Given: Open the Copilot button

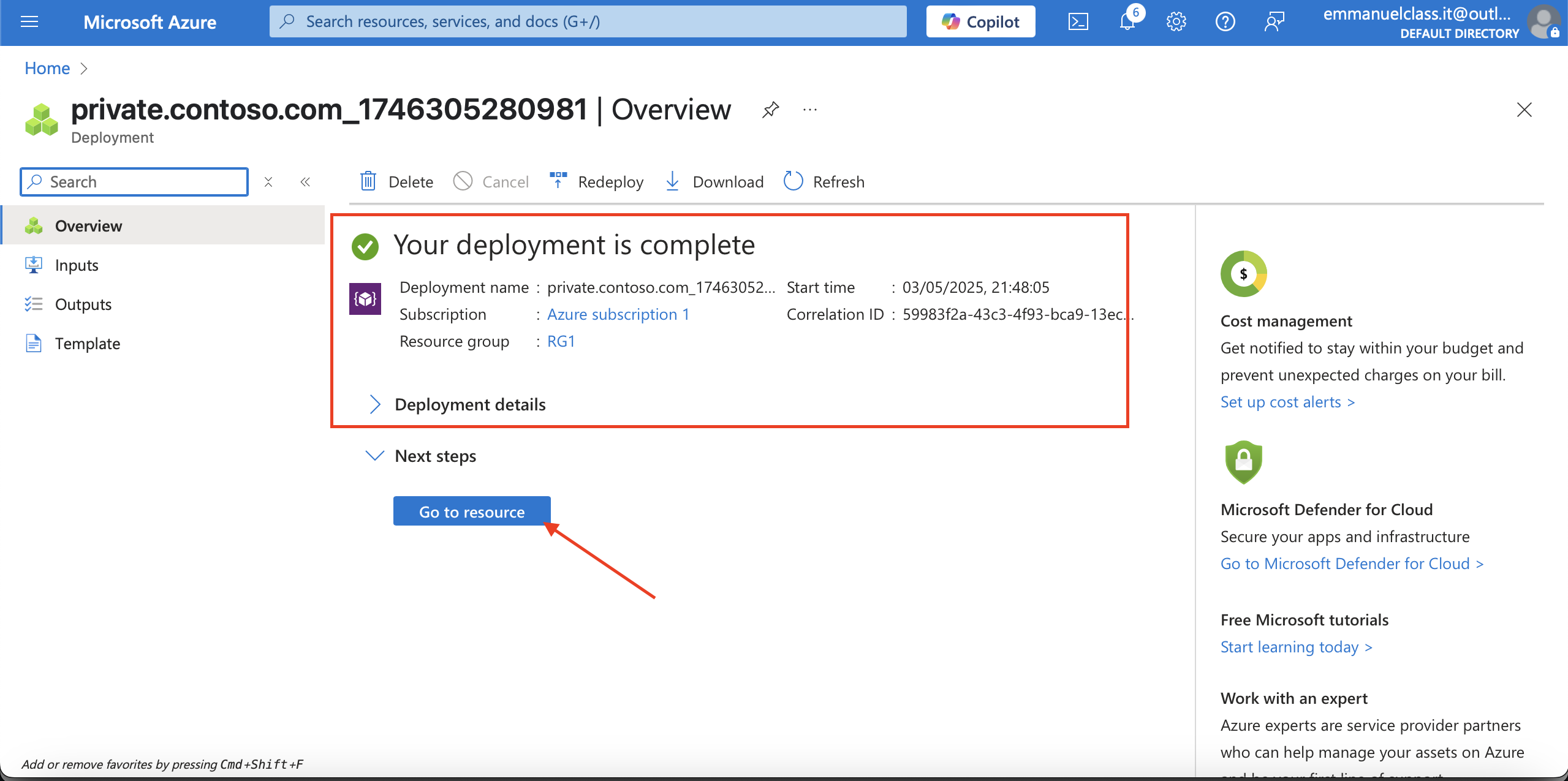Looking at the screenshot, I should point(980,22).
